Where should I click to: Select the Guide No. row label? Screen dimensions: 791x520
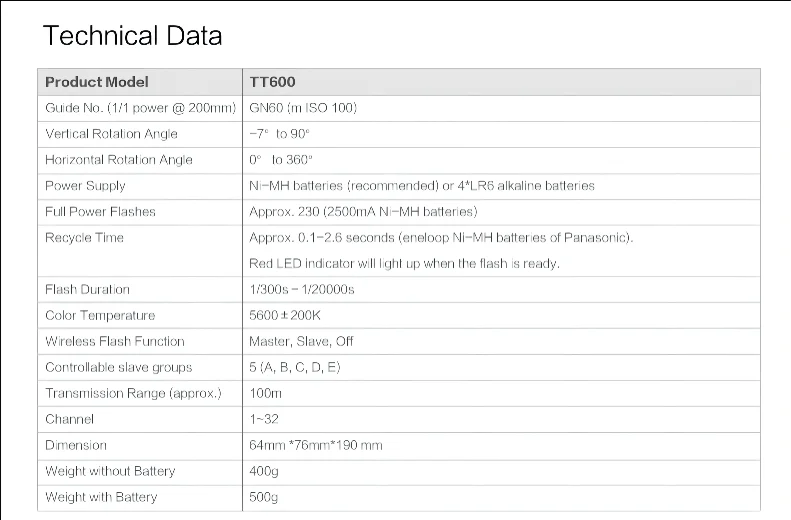point(140,108)
